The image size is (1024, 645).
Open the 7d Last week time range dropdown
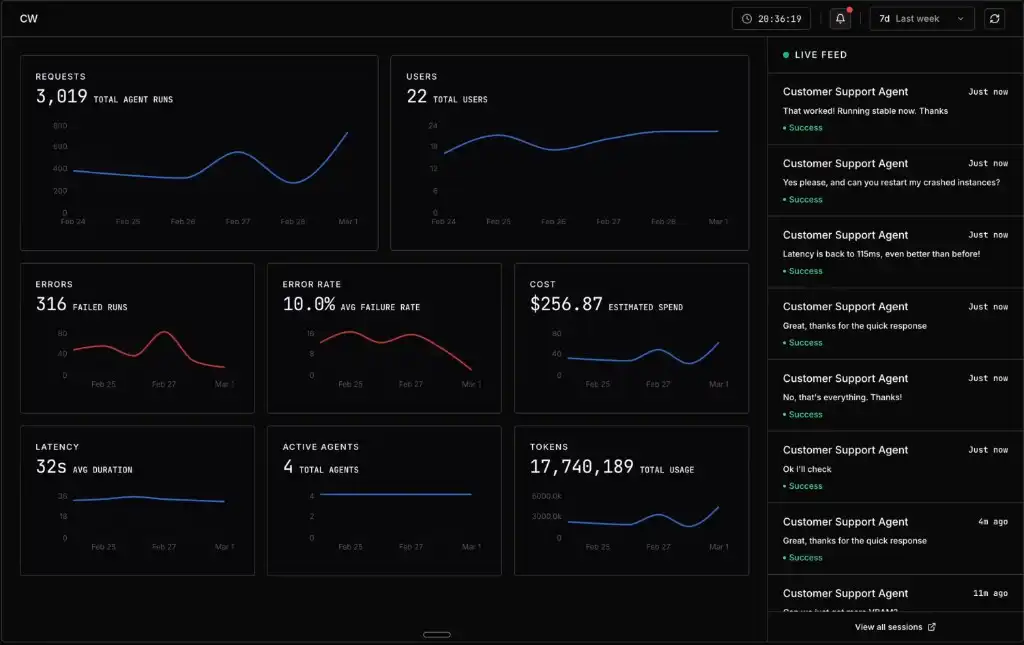pos(921,18)
